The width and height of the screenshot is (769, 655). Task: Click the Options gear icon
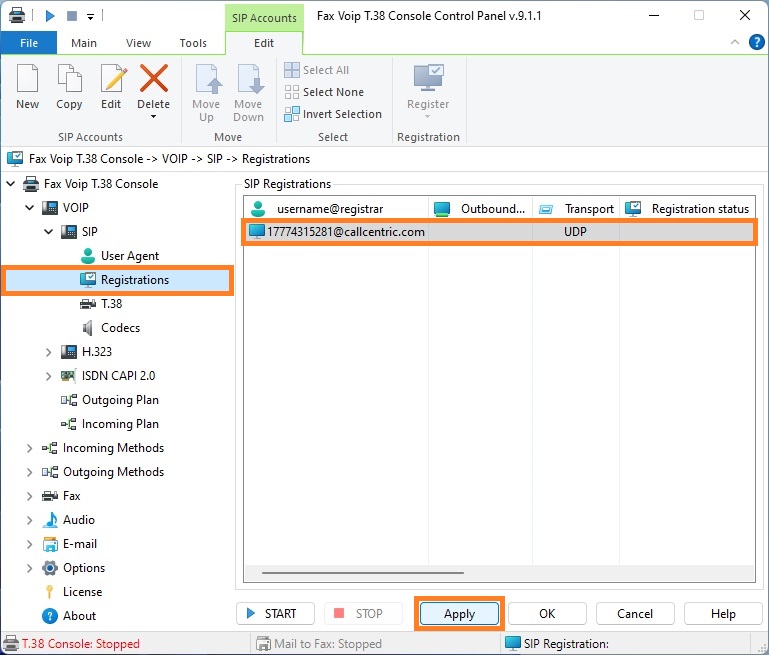50,568
